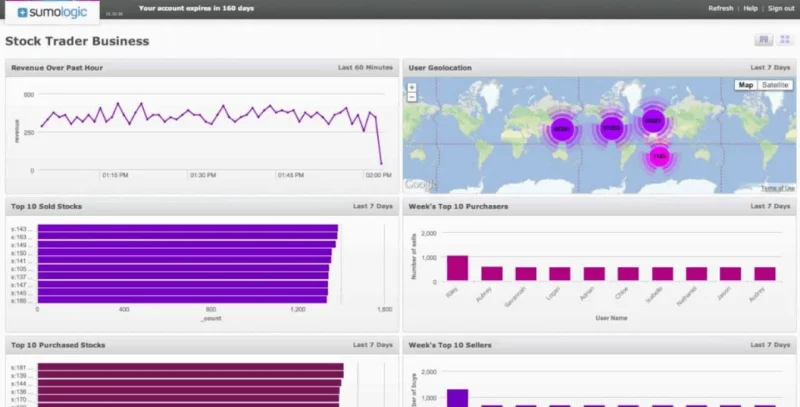Select the Map view toggle

click(x=746, y=85)
